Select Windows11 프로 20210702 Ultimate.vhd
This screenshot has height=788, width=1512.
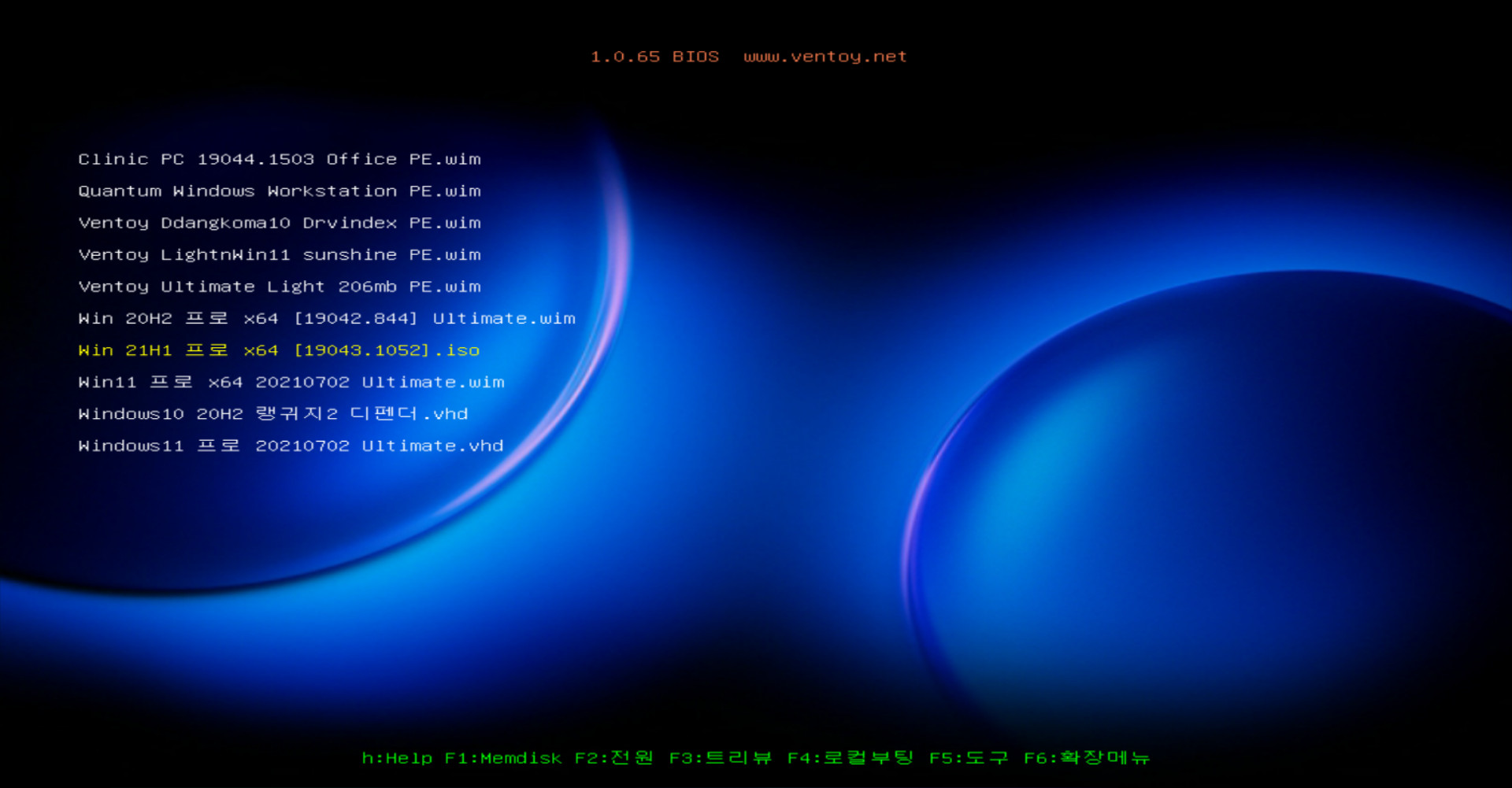291,446
